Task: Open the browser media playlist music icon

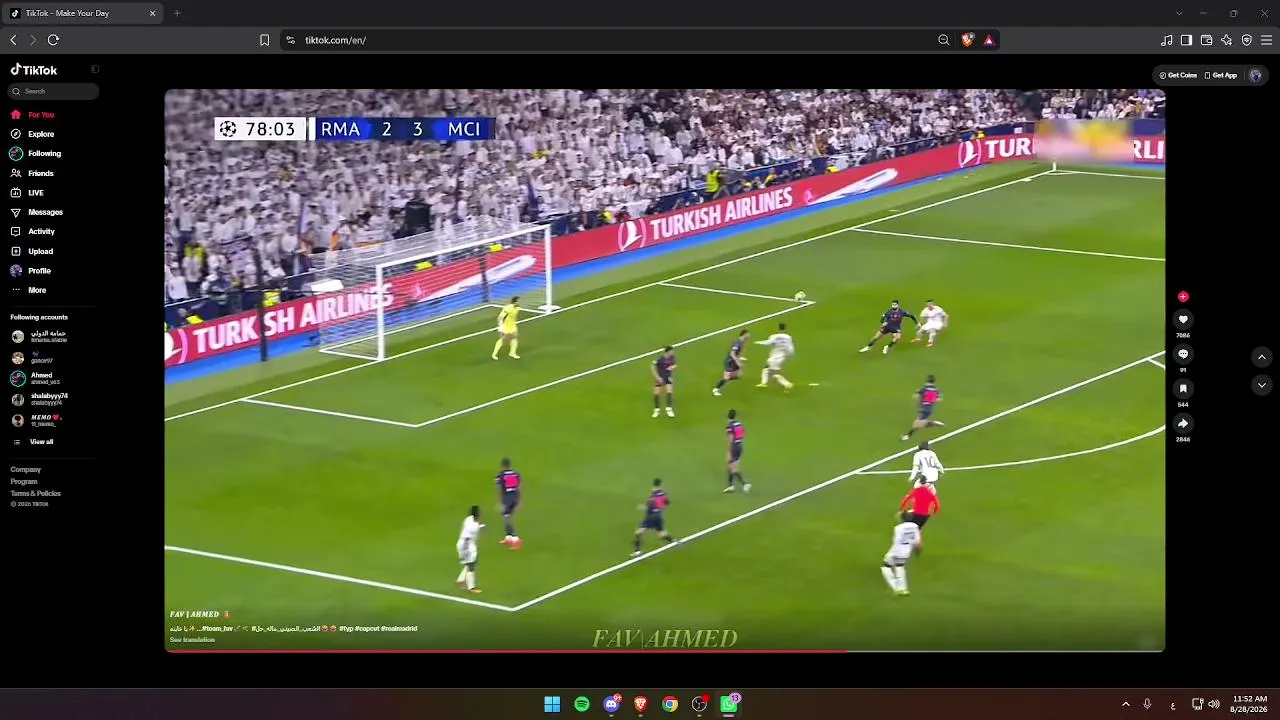Action: (1167, 40)
